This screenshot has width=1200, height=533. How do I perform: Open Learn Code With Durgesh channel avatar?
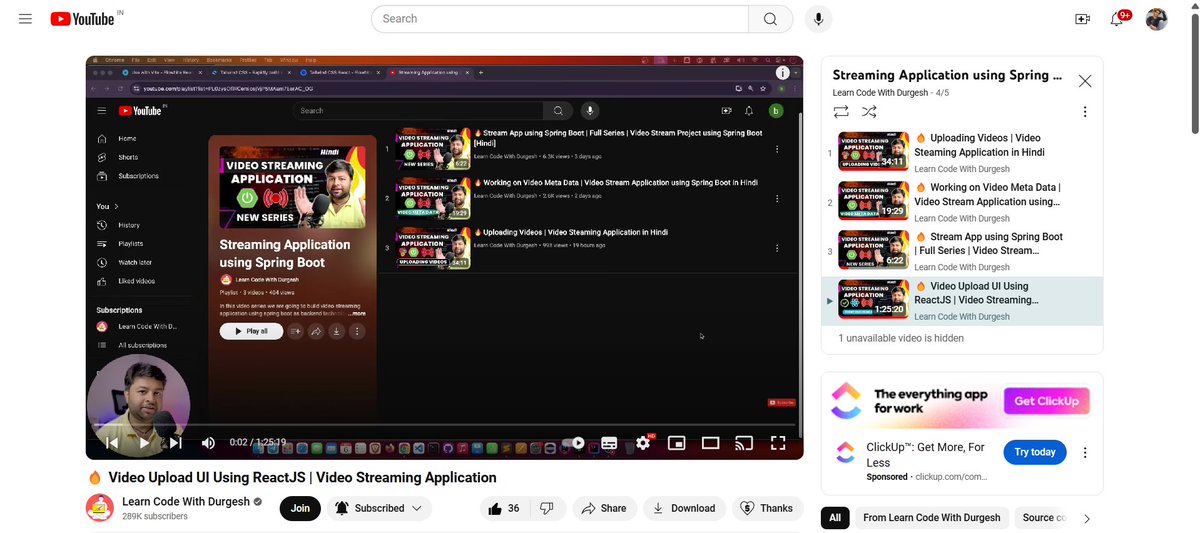pos(99,508)
